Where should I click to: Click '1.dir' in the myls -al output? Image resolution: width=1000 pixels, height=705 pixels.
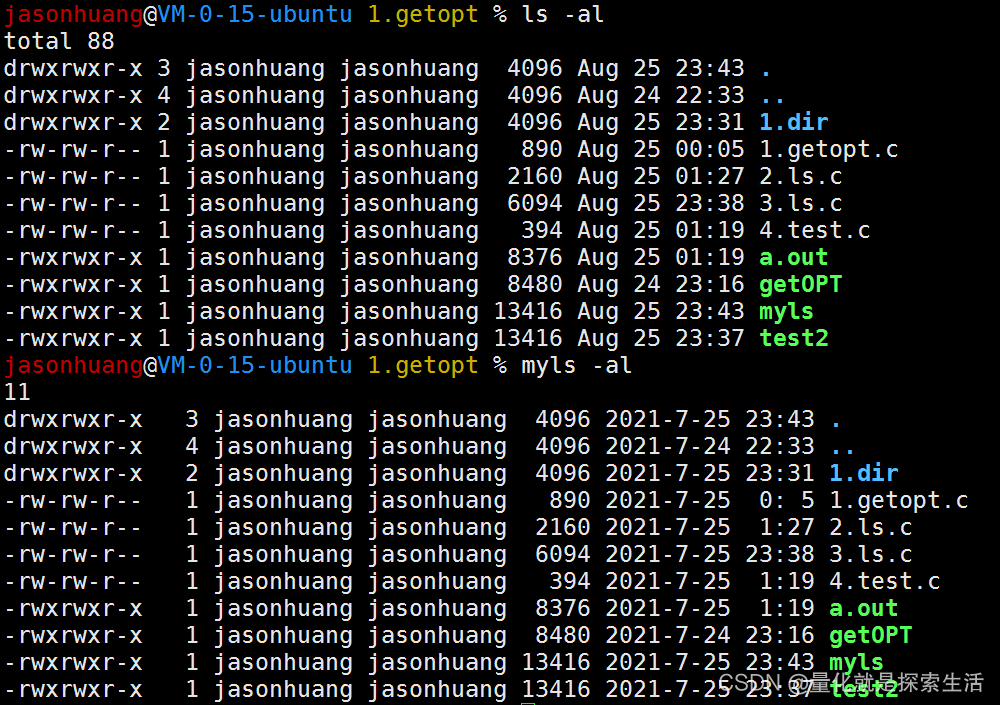tap(864, 473)
